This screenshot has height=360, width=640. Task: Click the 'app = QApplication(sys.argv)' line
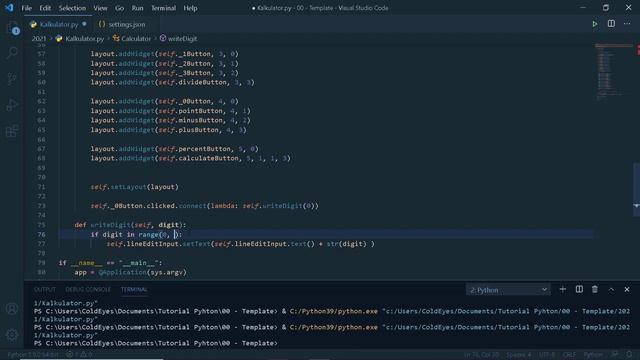[x=130, y=272]
